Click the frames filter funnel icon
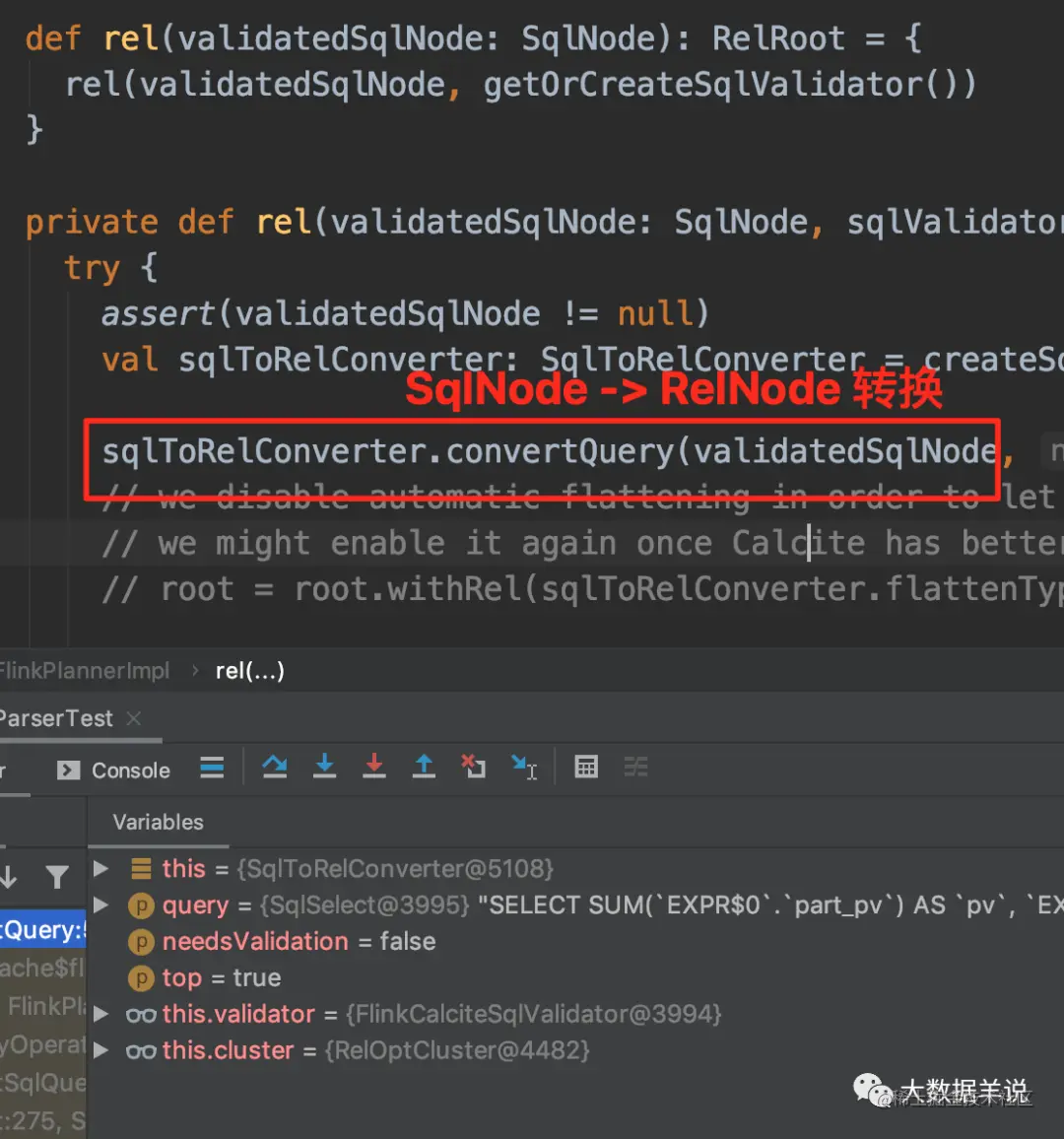Screen dimensions: 1064x1139 tap(57, 878)
